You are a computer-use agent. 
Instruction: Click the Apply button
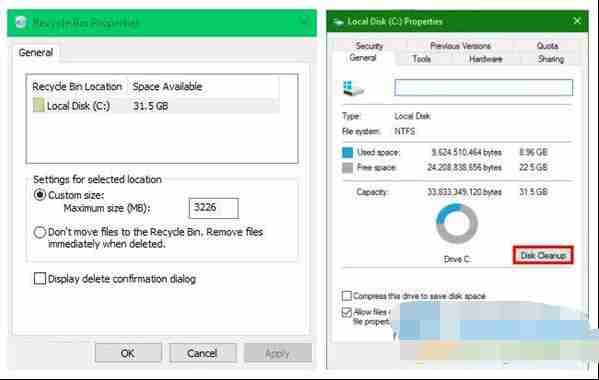(278, 353)
